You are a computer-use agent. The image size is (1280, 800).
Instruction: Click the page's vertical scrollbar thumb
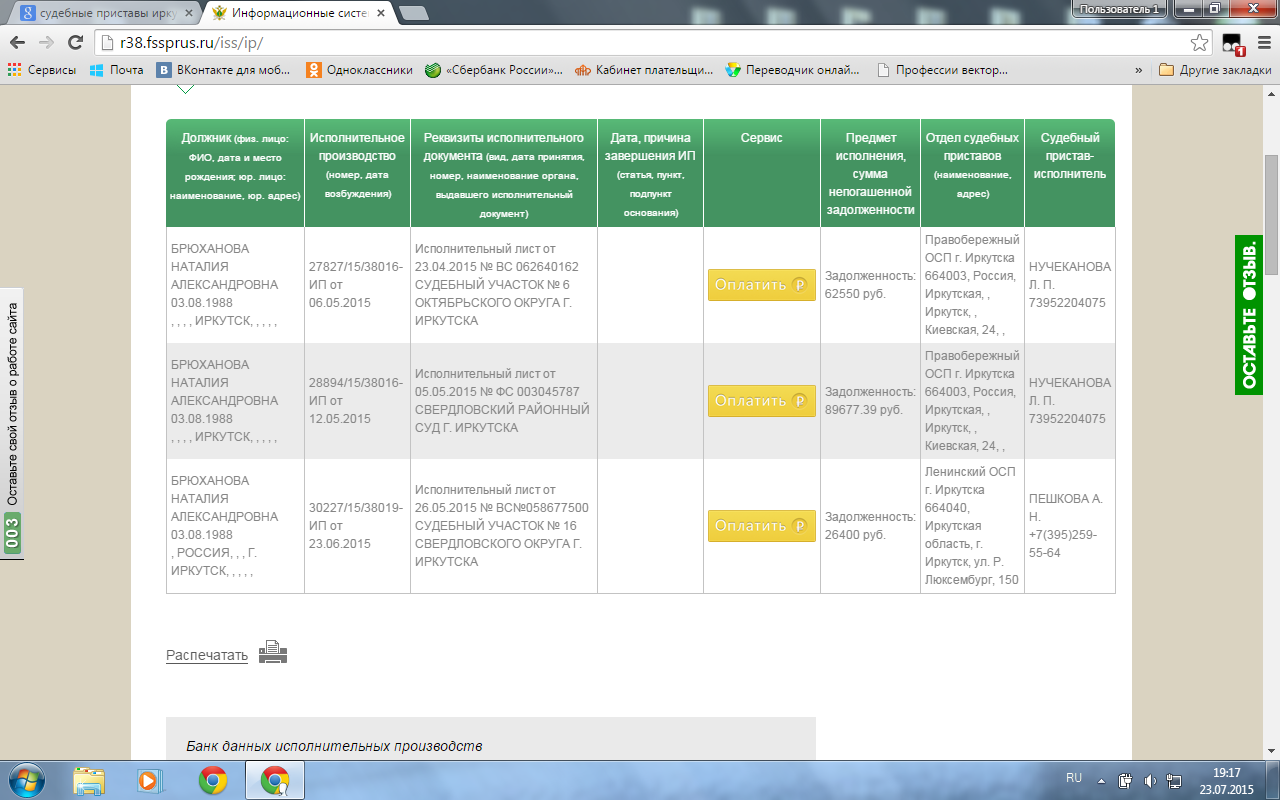1271,215
